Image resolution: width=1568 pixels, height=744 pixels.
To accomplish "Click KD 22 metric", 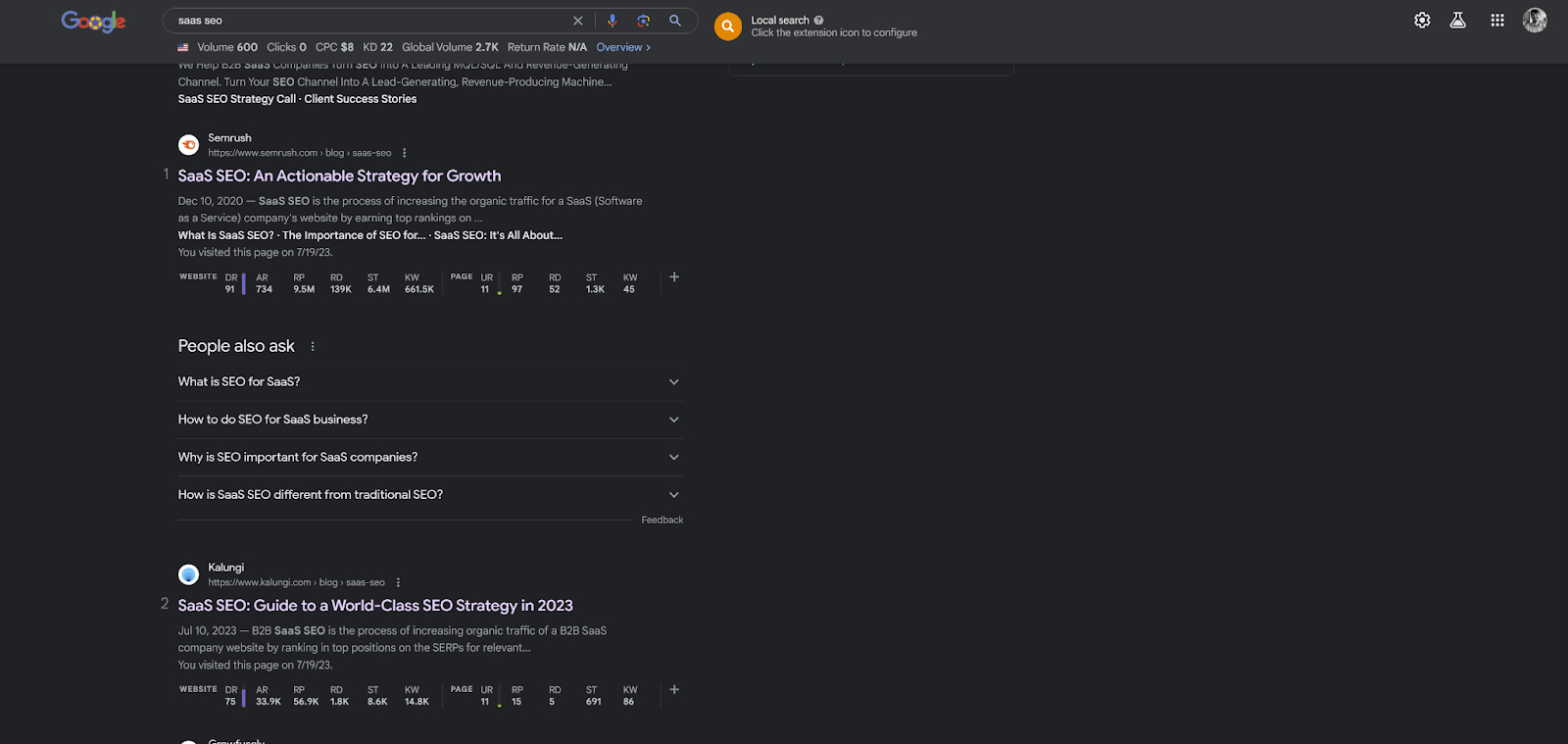I will click(x=377, y=47).
